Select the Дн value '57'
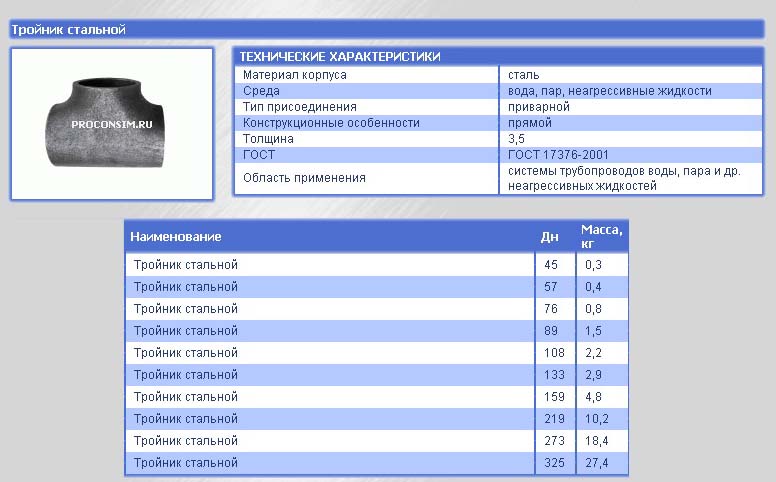This screenshot has width=776, height=482. (x=551, y=287)
